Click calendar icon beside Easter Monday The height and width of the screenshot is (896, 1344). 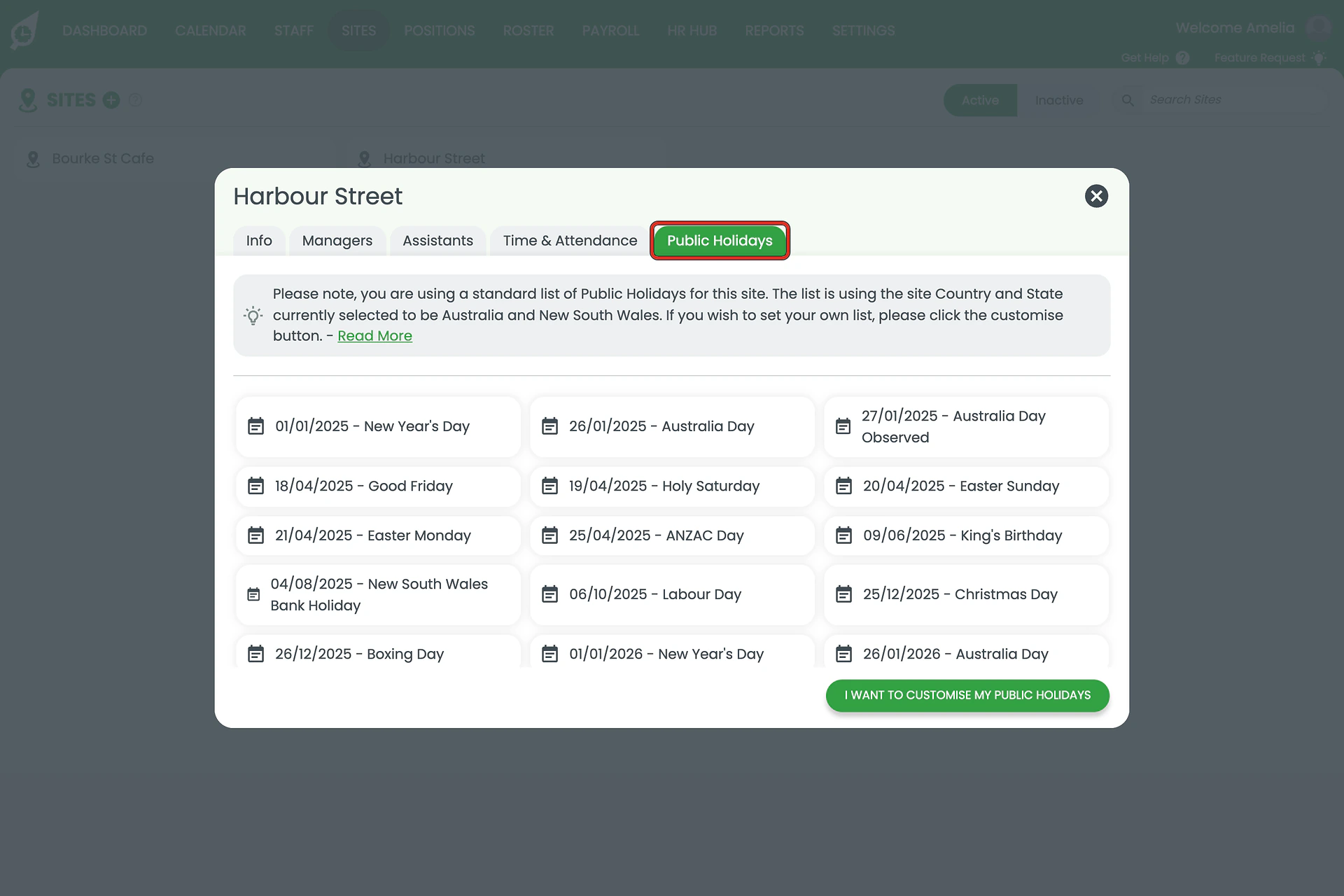[256, 535]
